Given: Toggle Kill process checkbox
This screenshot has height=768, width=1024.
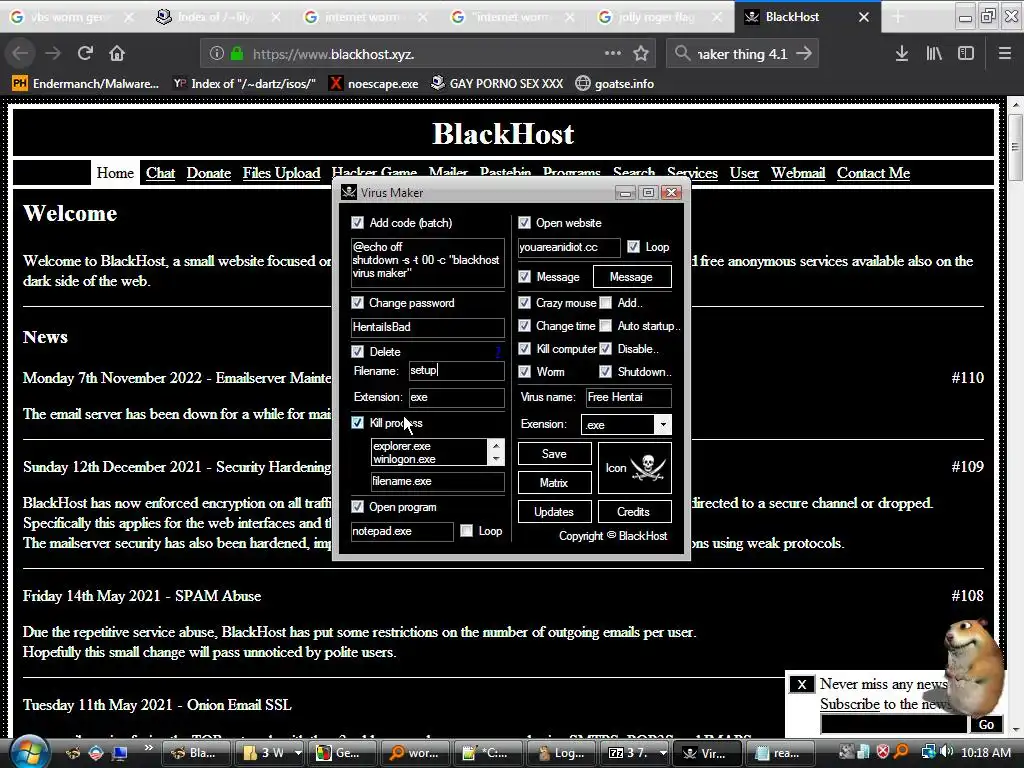Looking at the screenshot, I should pyautogui.click(x=357, y=423).
